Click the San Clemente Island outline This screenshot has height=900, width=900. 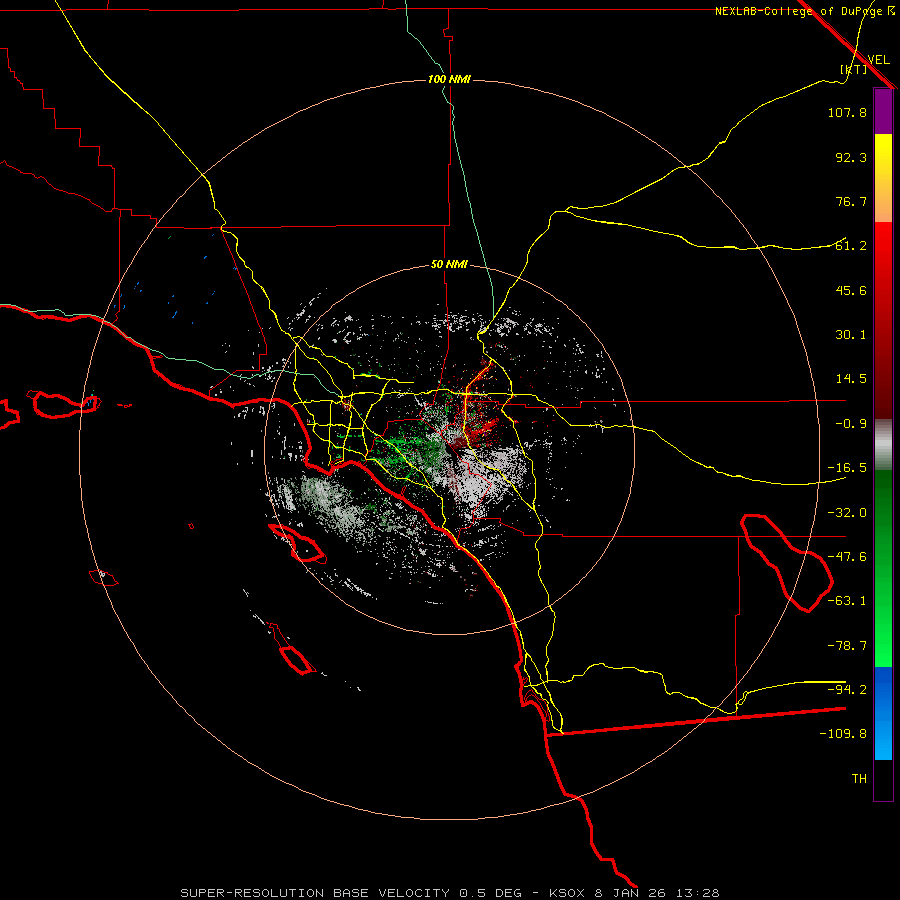[292, 649]
